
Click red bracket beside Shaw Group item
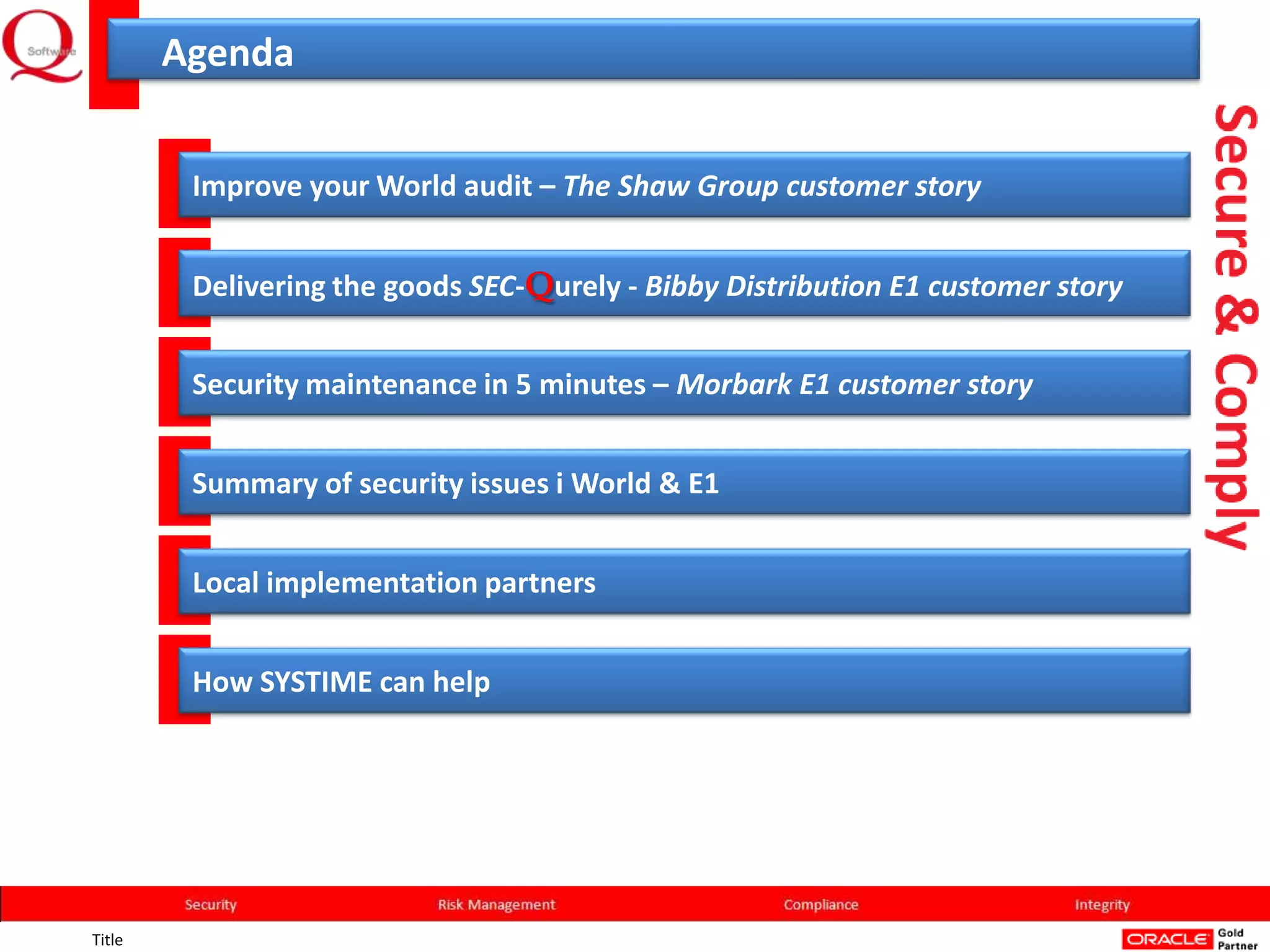pos(167,184)
